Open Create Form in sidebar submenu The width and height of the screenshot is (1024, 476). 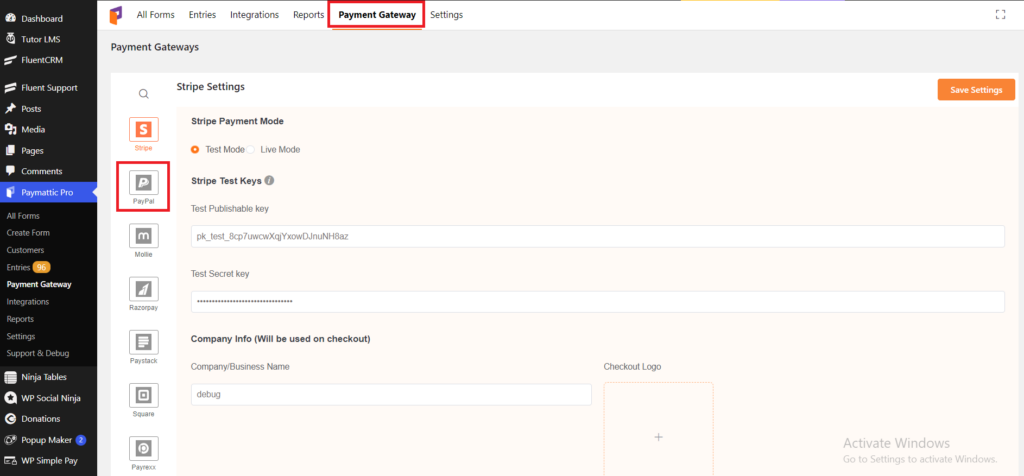(28, 232)
